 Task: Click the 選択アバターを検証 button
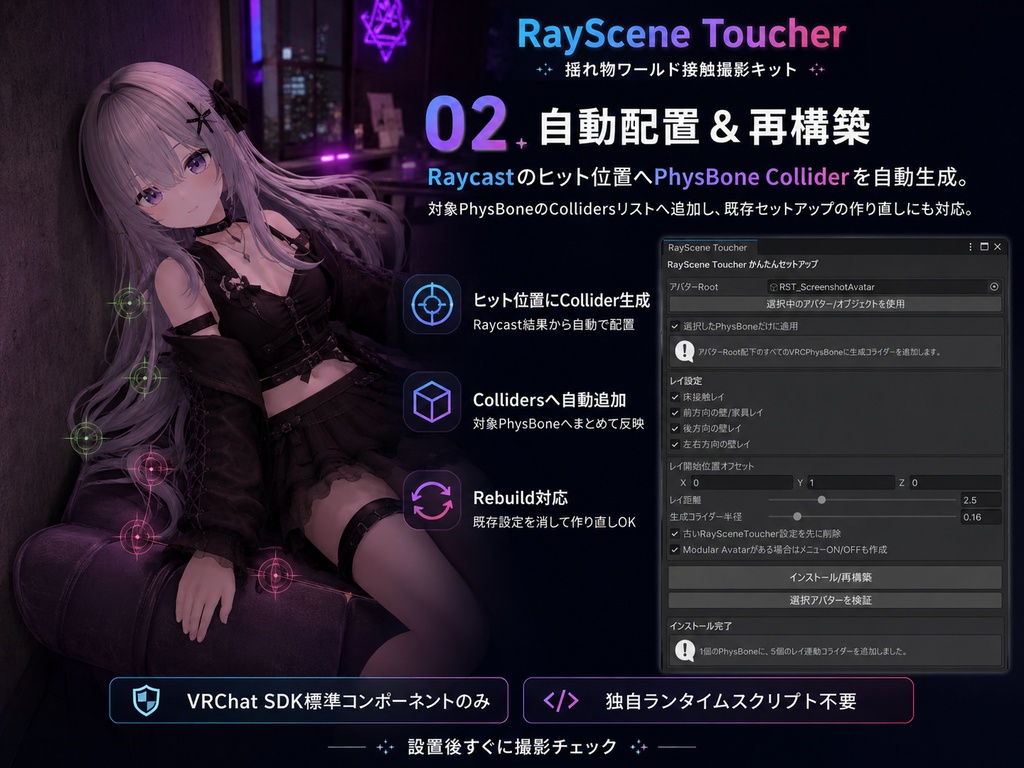point(835,600)
